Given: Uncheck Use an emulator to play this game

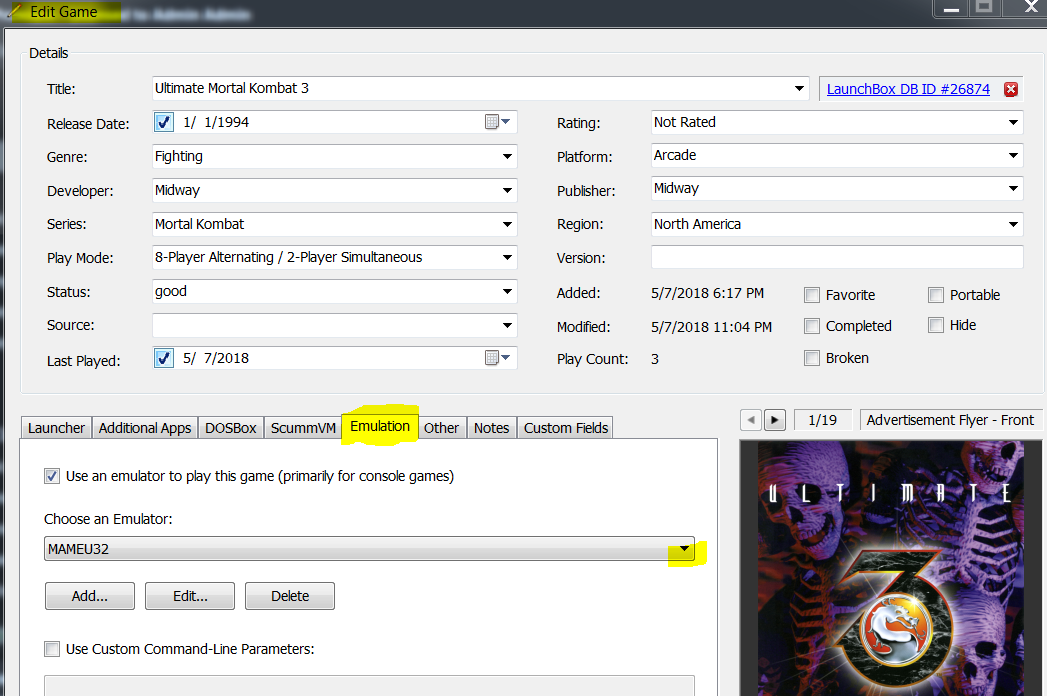Looking at the screenshot, I should click(x=51, y=476).
